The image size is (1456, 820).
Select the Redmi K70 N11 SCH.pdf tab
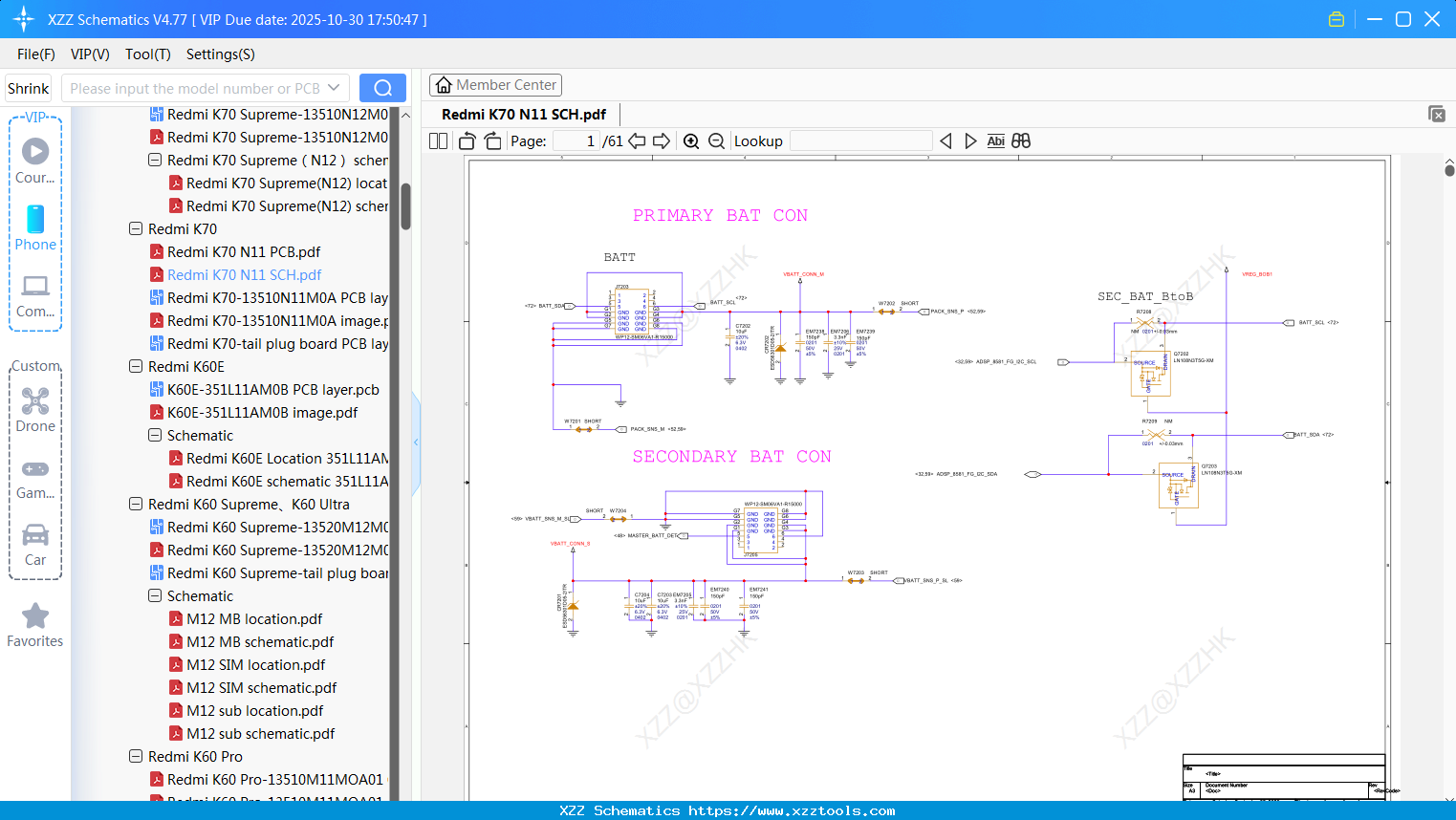(x=523, y=115)
